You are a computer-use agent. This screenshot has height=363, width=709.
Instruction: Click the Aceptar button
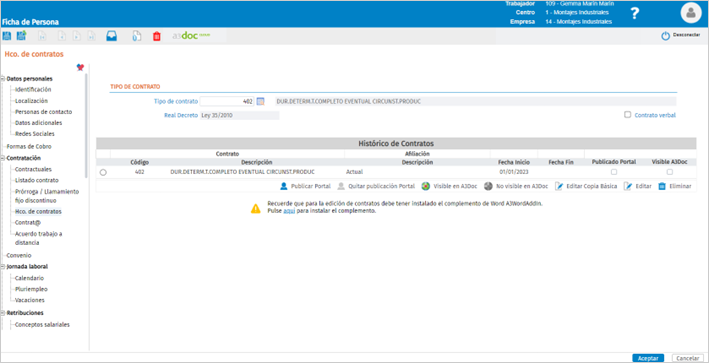pos(648,358)
